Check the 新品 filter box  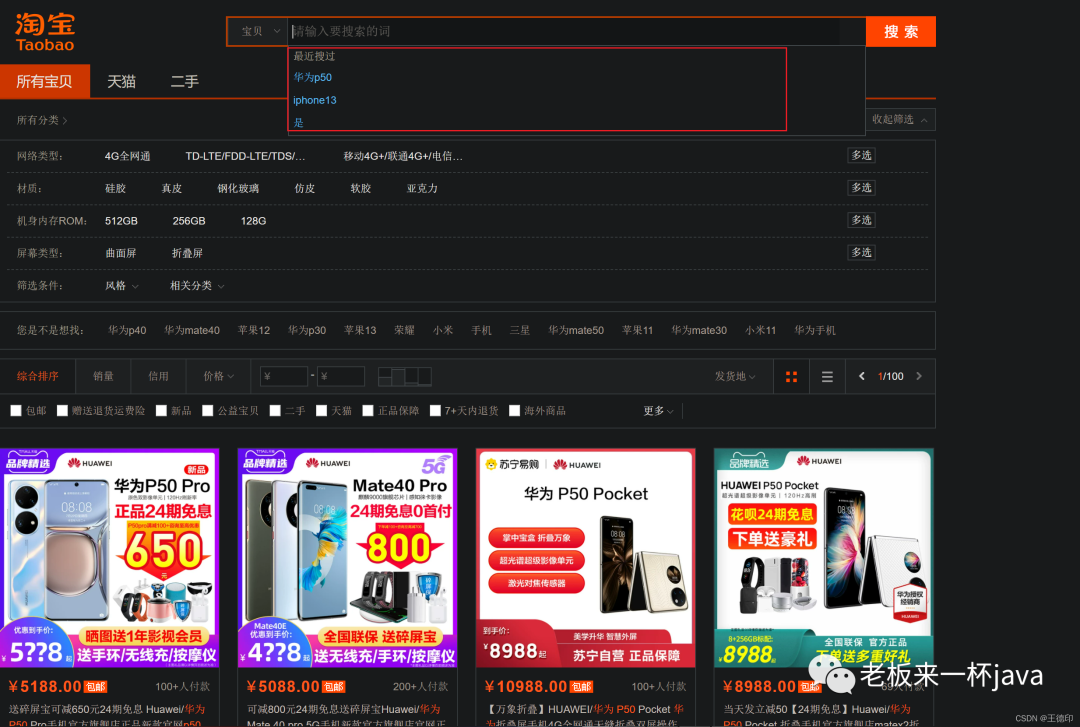[161, 411]
